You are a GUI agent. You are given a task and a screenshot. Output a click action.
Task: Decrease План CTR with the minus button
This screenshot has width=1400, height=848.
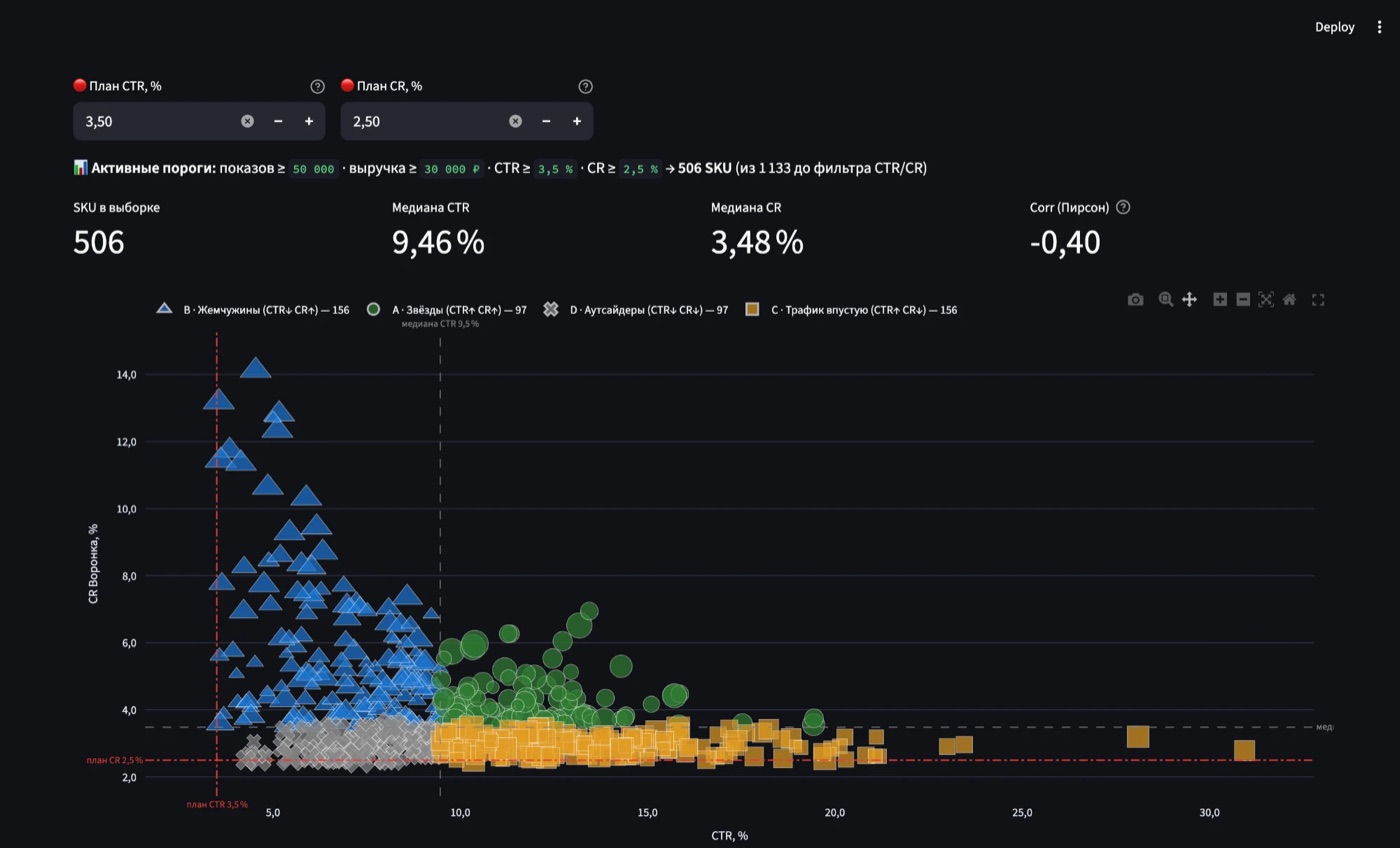tap(278, 121)
